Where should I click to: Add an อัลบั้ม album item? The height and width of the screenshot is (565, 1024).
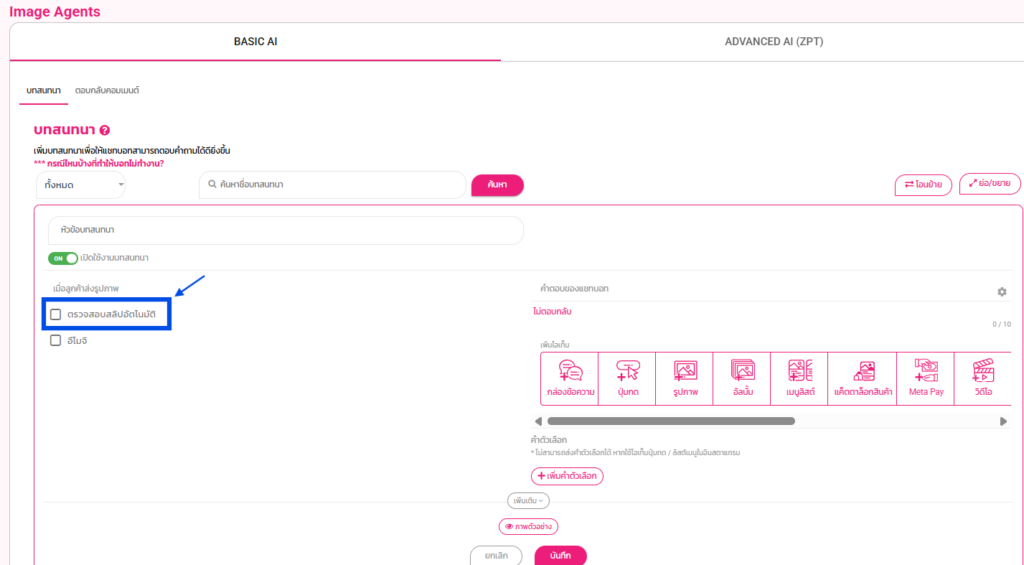(x=742, y=379)
